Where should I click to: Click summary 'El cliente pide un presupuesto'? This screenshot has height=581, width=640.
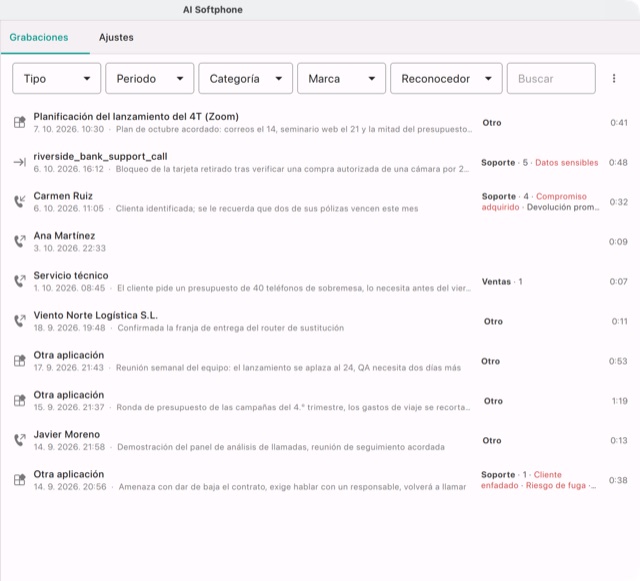click(x=294, y=288)
